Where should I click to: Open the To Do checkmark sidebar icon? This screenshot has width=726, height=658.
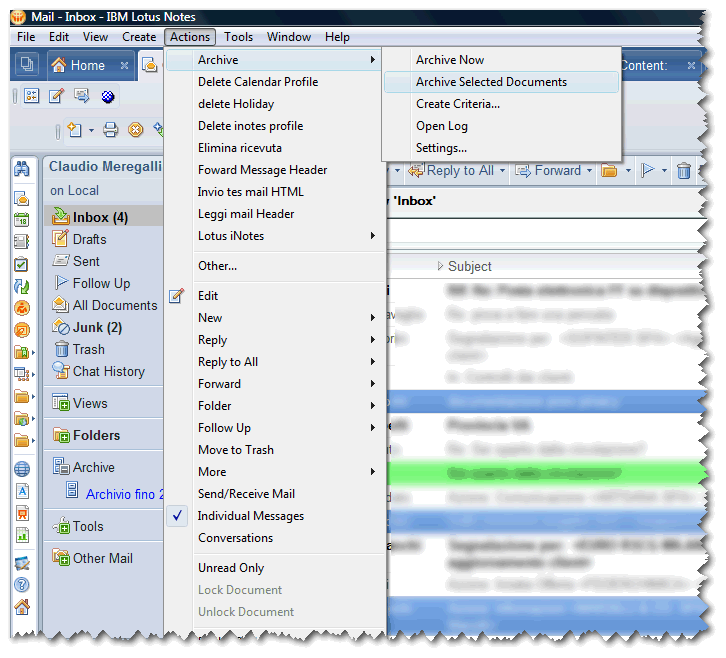[x=21, y=264]
